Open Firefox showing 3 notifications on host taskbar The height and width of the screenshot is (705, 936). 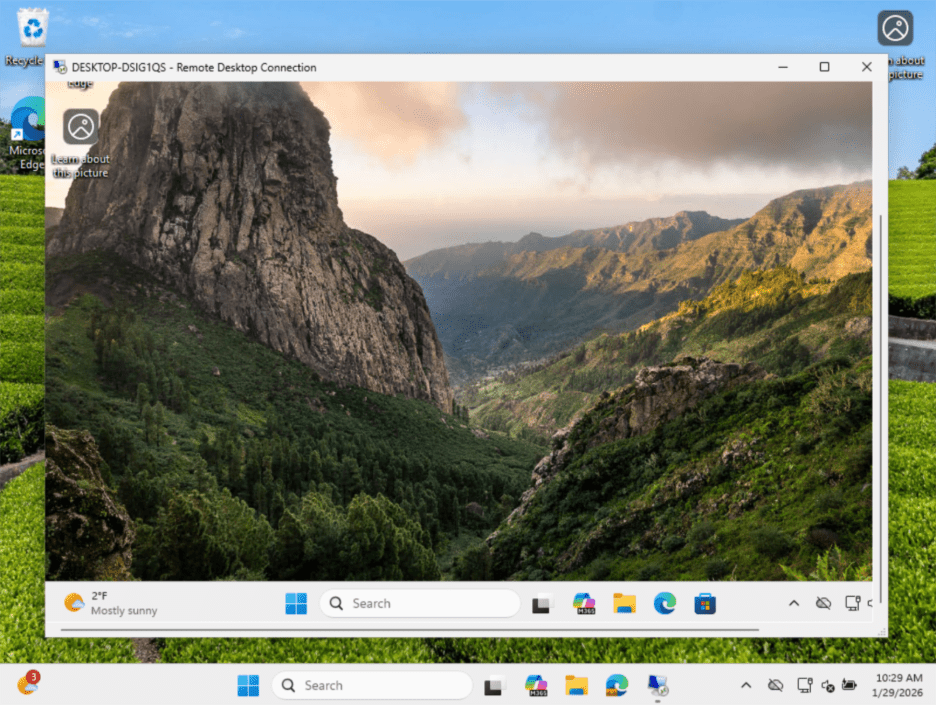pyautogui.click(x=27, y=683)
